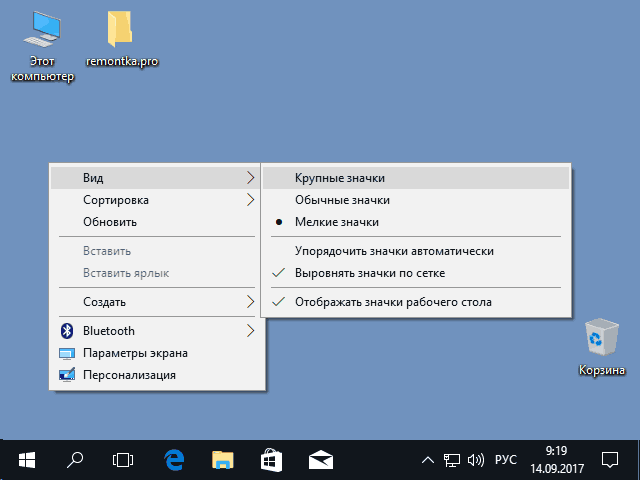Expand the Bluetooth submenu
The height and width of the screenshot is (480, 640).
155,331
